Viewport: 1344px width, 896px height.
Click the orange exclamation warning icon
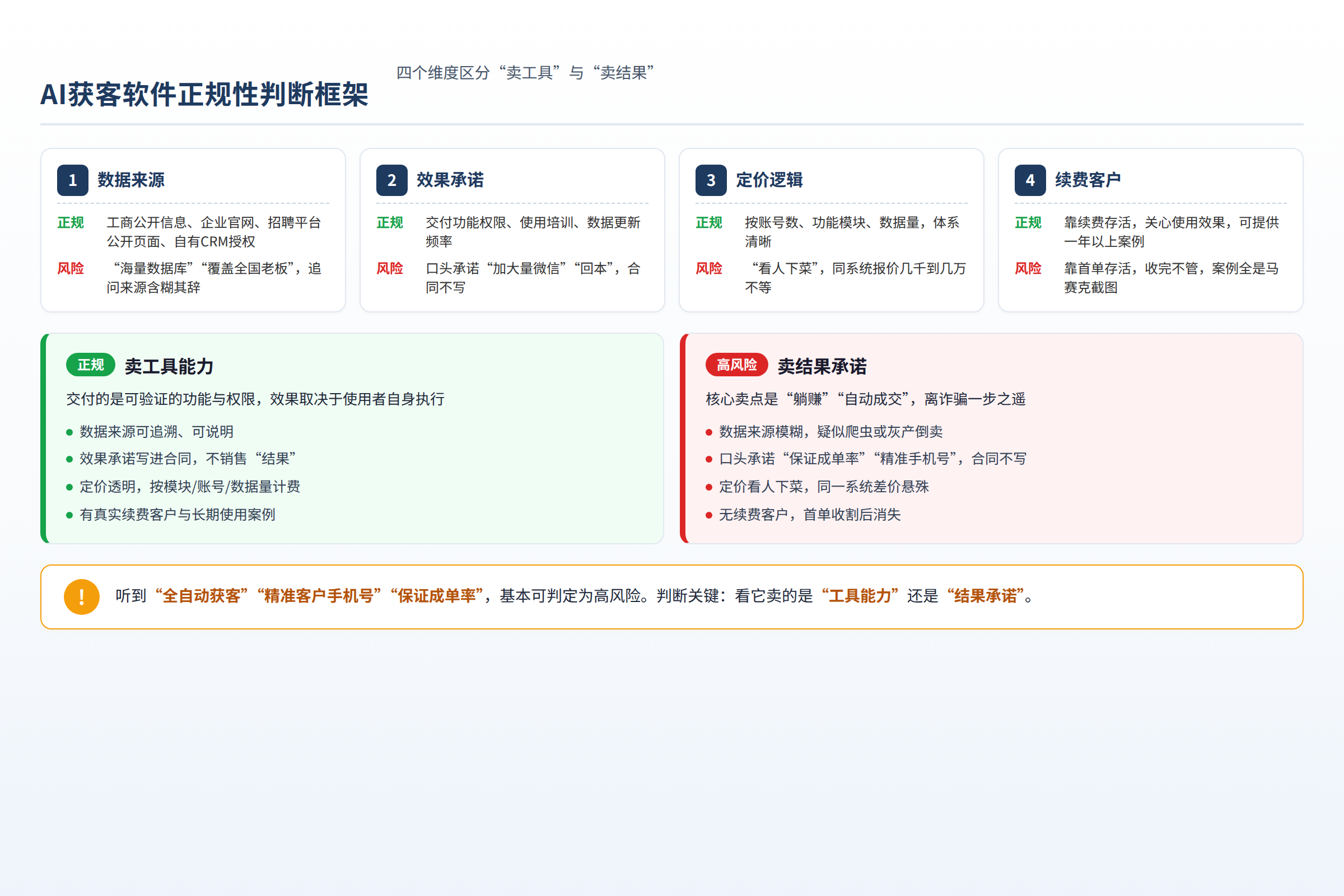tap(82, 596)
